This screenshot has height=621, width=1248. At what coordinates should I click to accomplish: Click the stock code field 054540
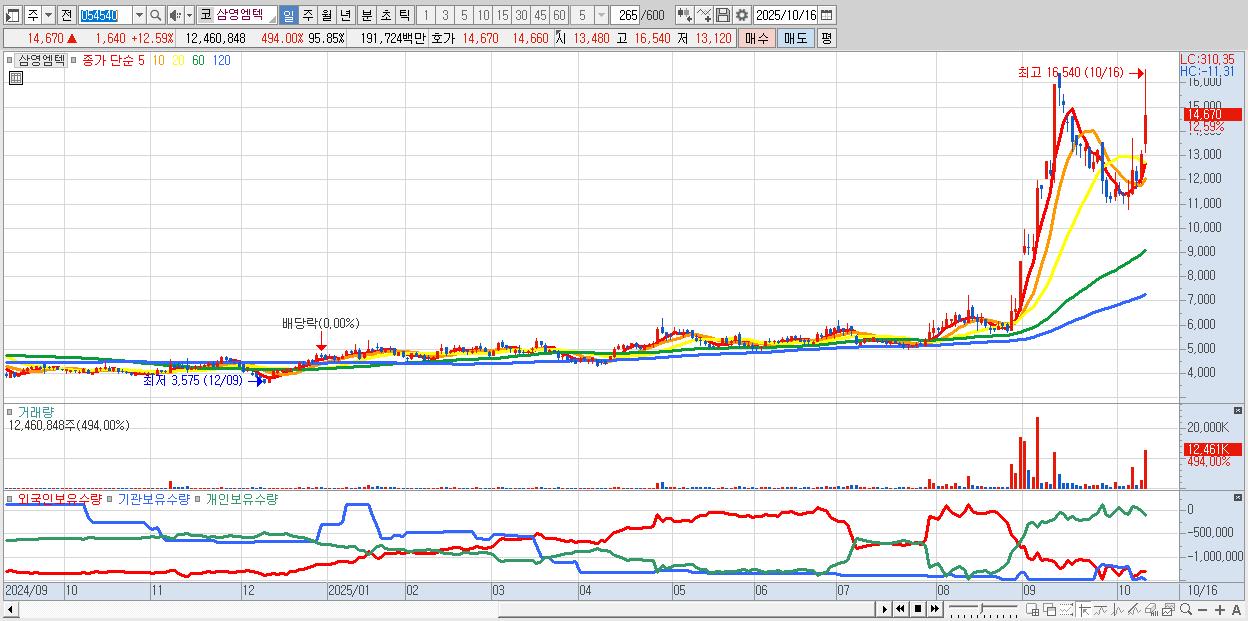coord(104,15)
